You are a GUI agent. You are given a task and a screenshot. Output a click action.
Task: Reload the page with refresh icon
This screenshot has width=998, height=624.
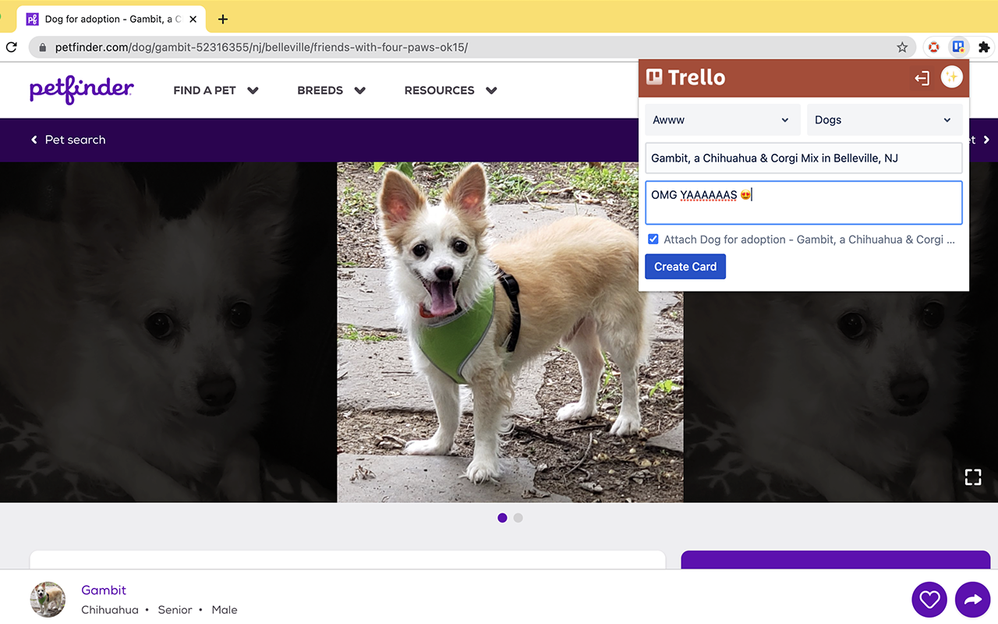pyautogui.click(x=12, y=47)
